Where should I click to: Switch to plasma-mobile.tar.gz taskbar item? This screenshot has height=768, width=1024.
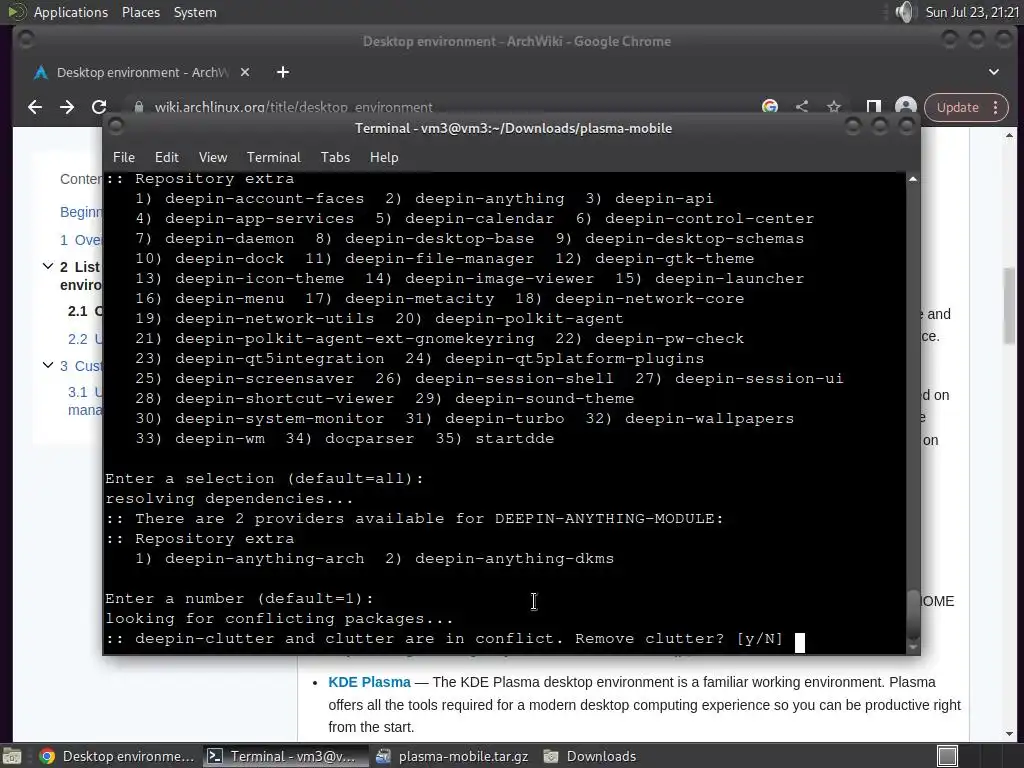452,756
